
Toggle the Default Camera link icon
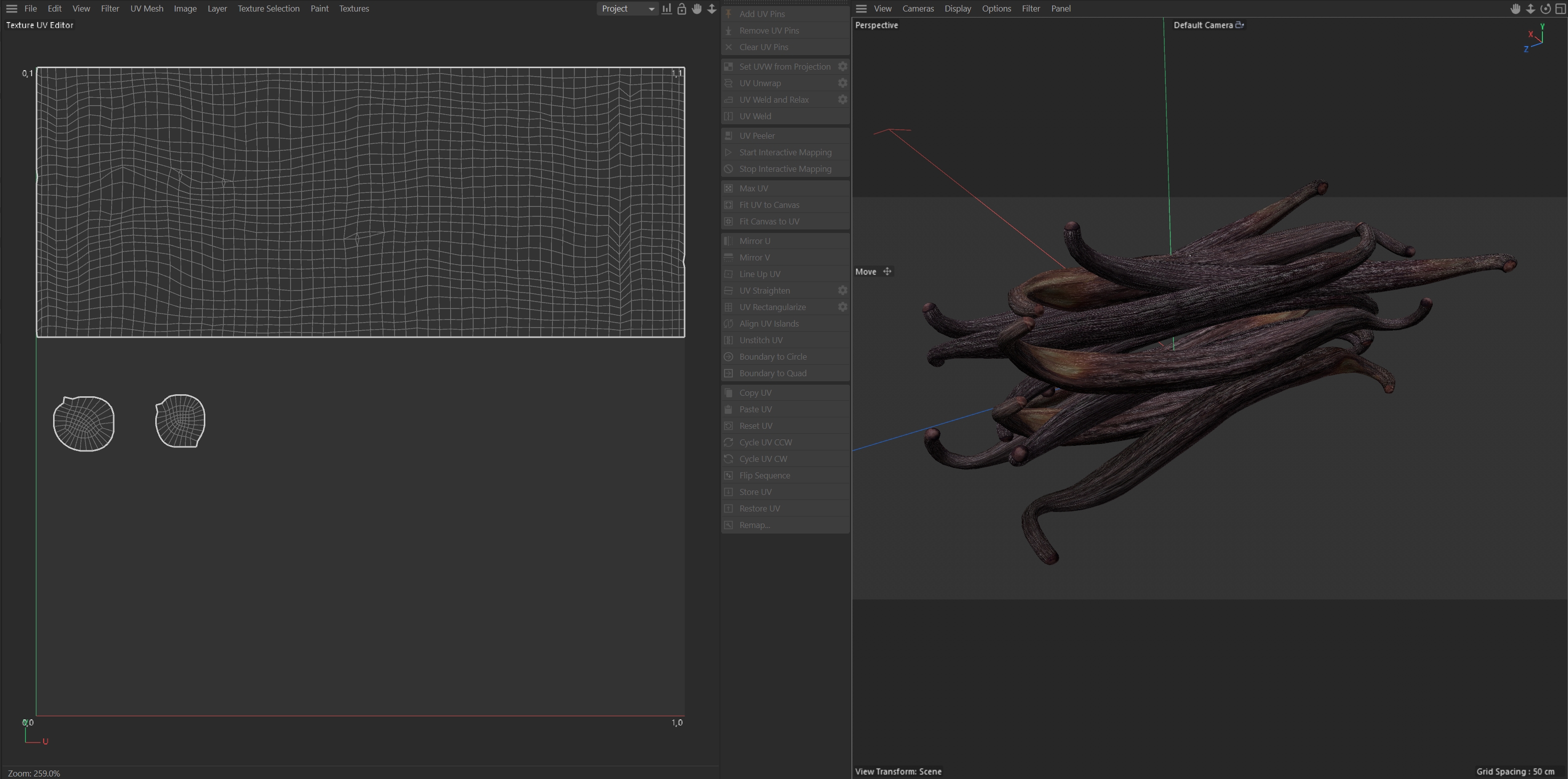click(1240, 25)
